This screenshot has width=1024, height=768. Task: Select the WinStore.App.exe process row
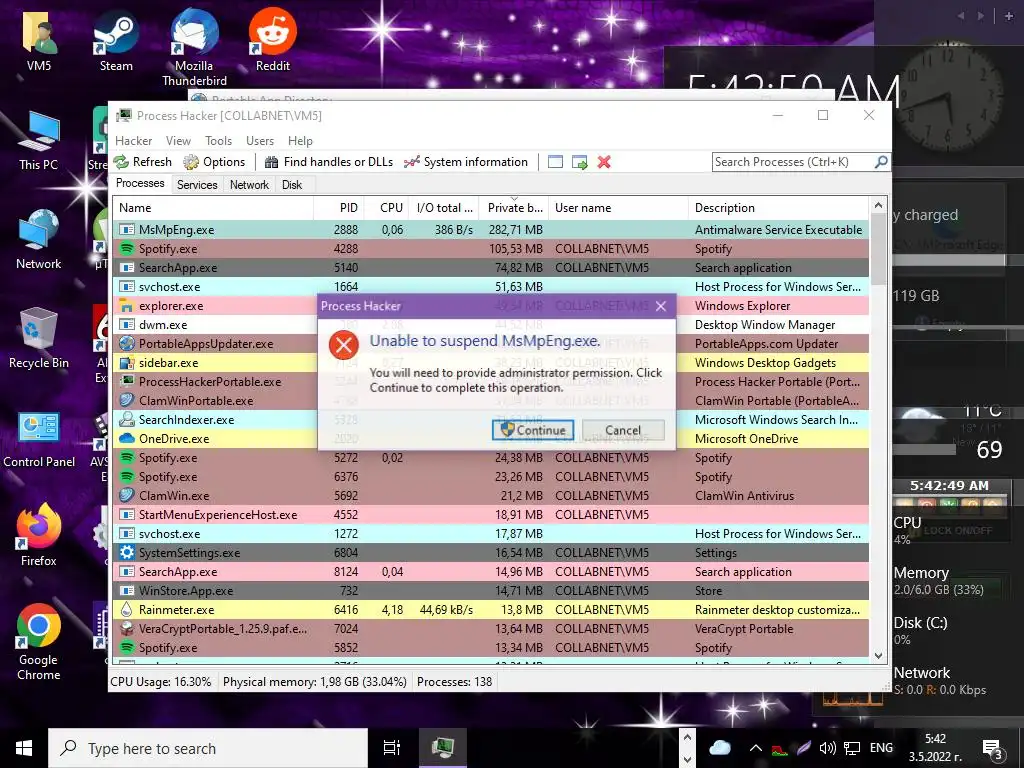(x=491, y=590)
